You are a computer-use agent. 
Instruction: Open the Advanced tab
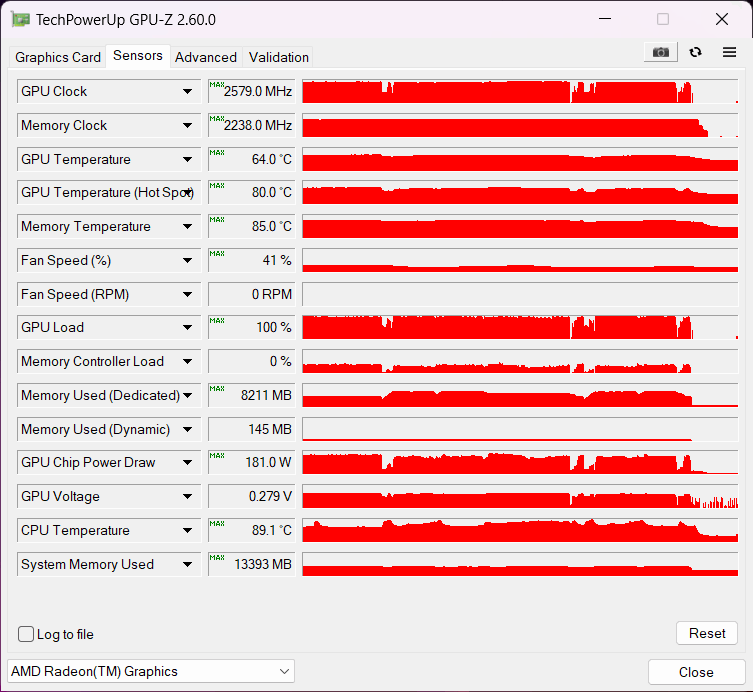206,57
